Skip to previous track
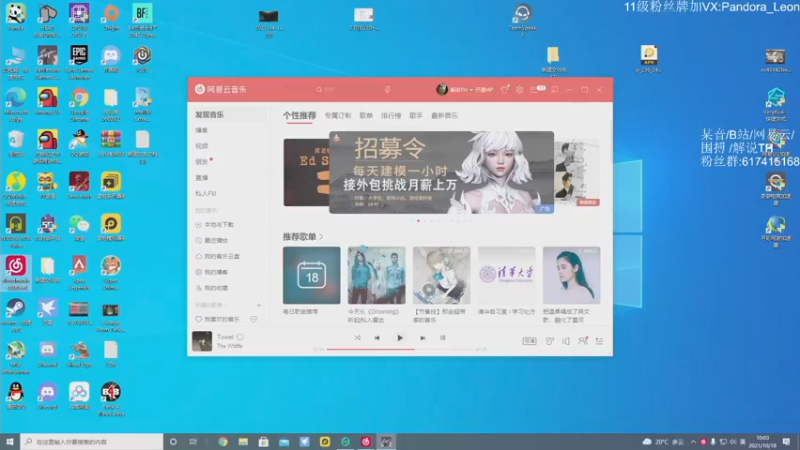Image resolution: width=800 pixels, height=450 pixels. 377,338
